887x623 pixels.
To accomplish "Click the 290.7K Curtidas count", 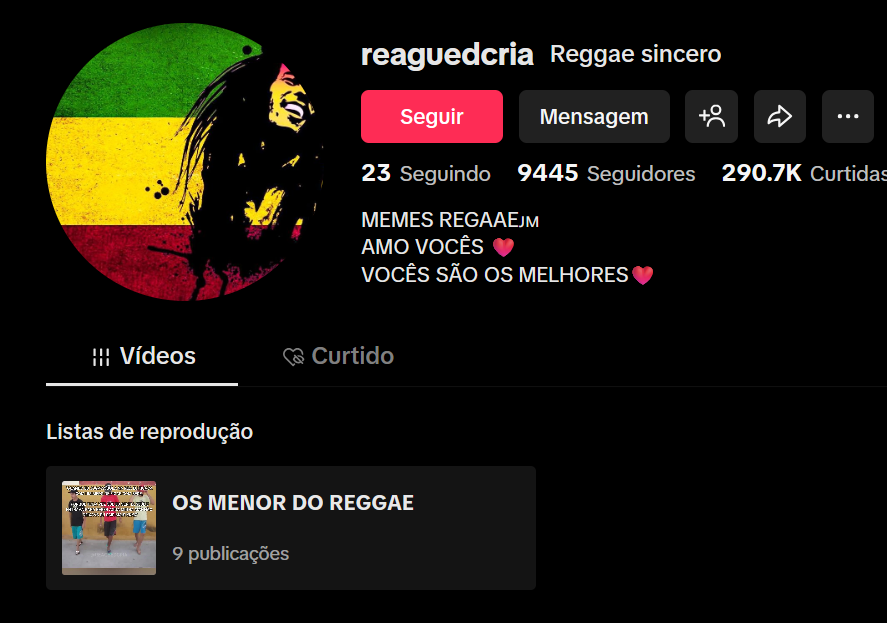I will [x=804, y=173].
